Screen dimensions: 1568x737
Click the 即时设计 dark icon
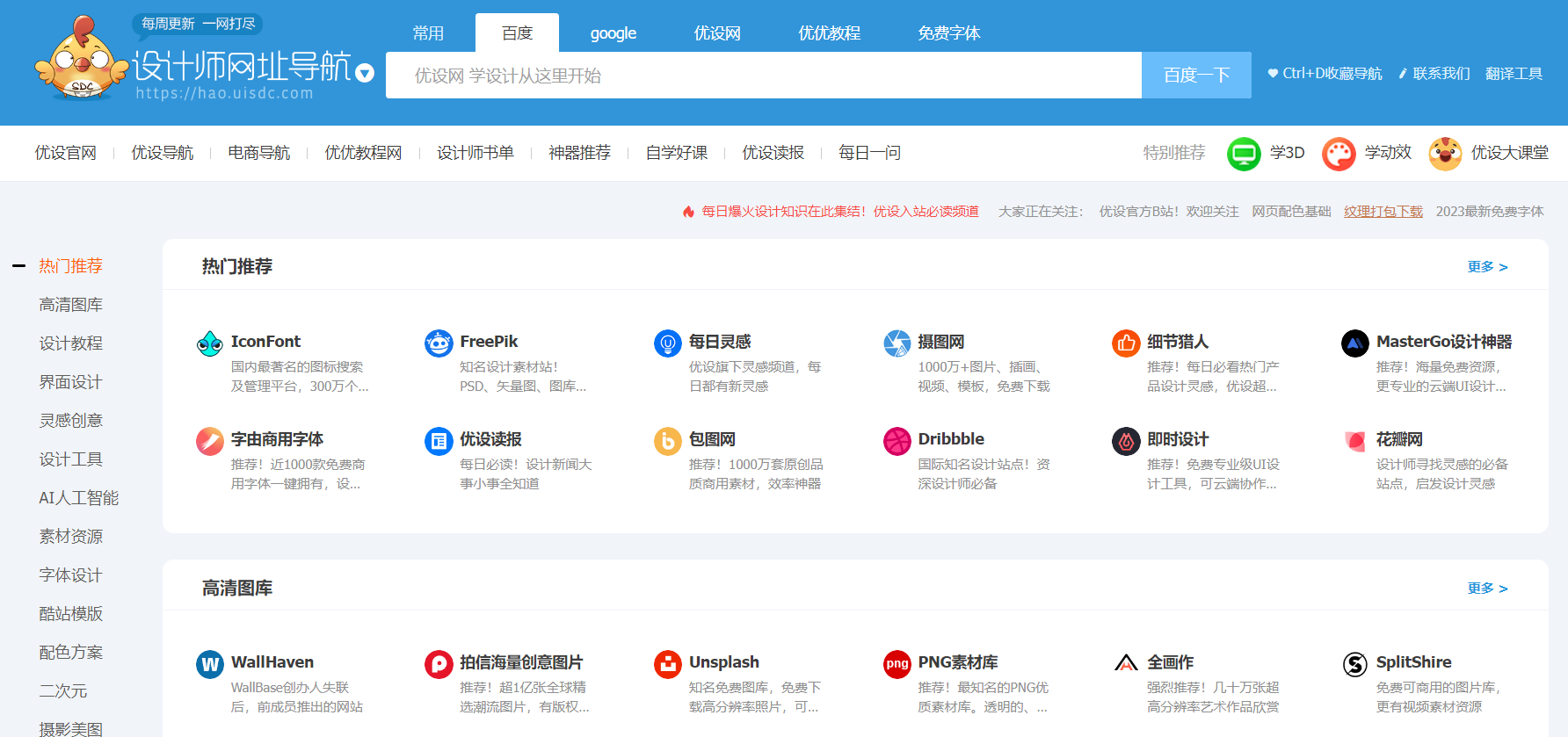click(x=1126, y=441)
